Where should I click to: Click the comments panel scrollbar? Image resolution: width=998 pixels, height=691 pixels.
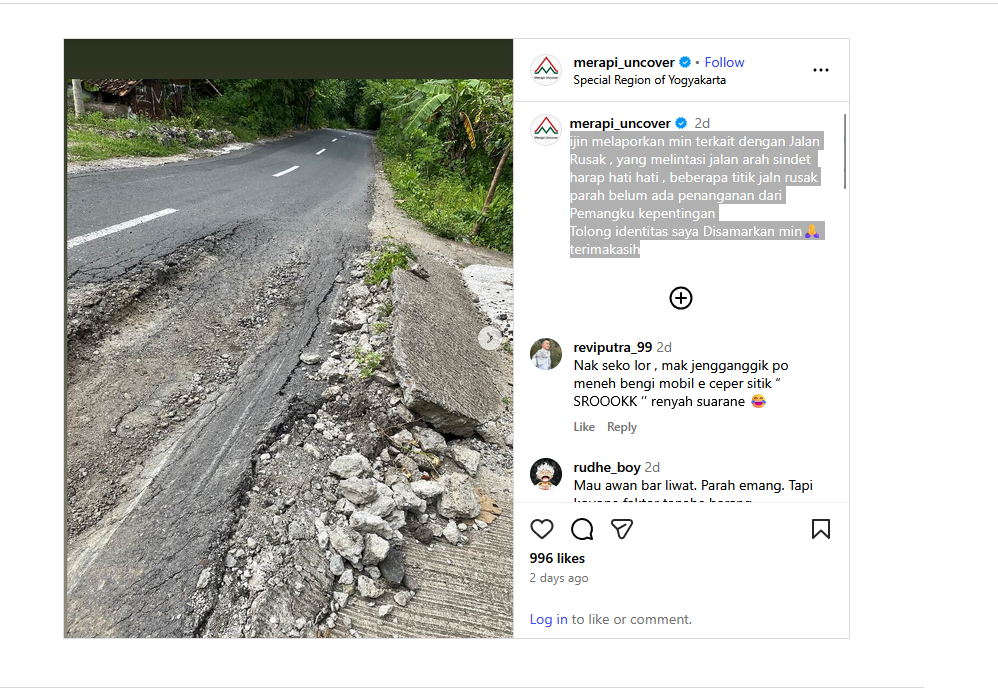pos(845,150)
